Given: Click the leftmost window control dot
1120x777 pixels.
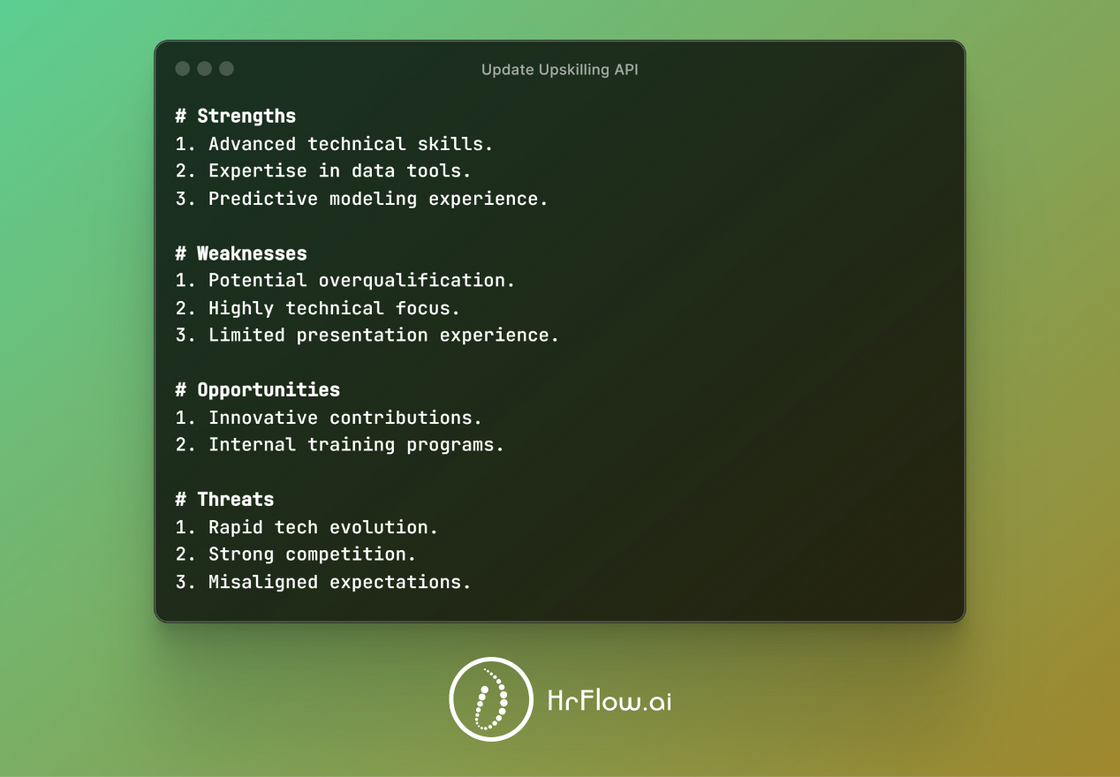Looking at the screenshot, I should tap(182, 69).
